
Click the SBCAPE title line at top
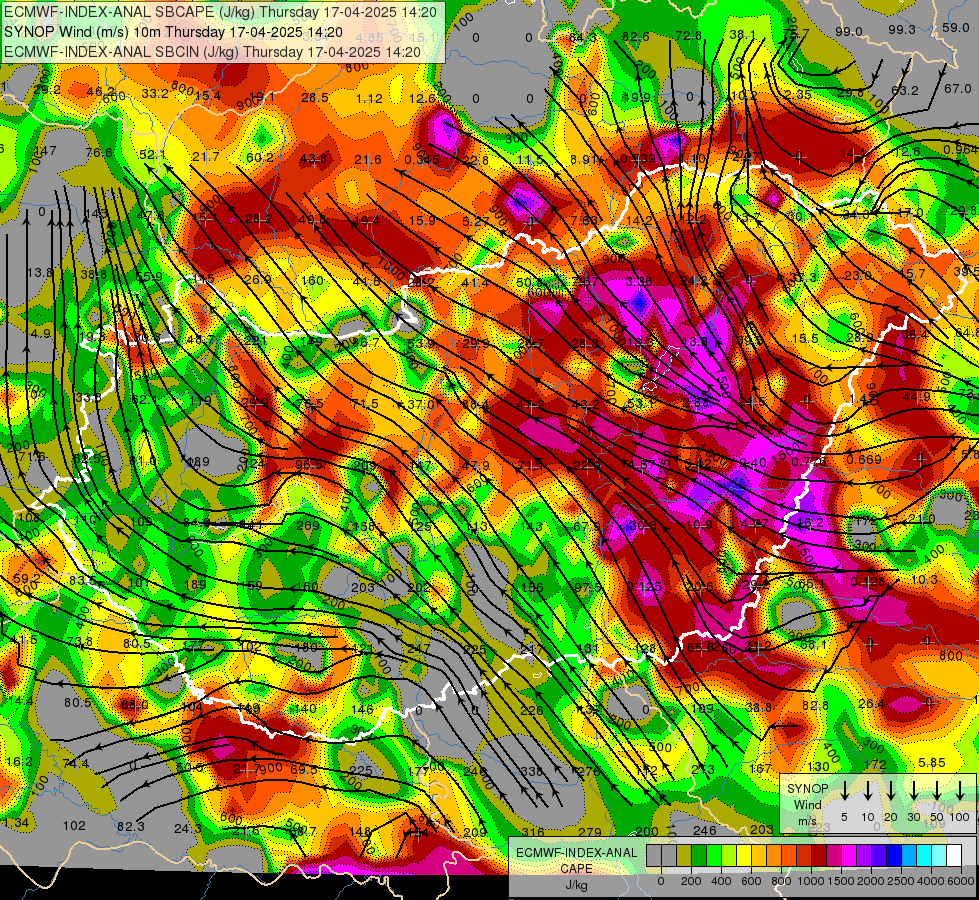221,12
